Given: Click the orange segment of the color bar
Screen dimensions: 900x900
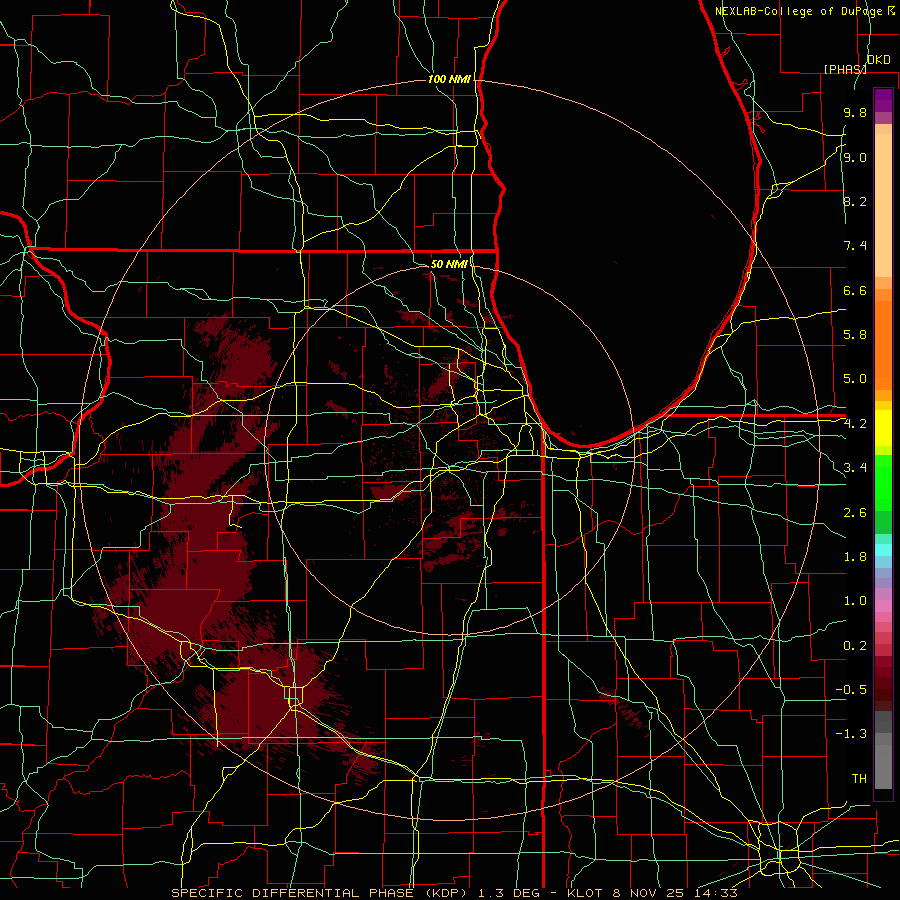Looking at the screenshot, I should pyautogui.click(x=883, y=345).
